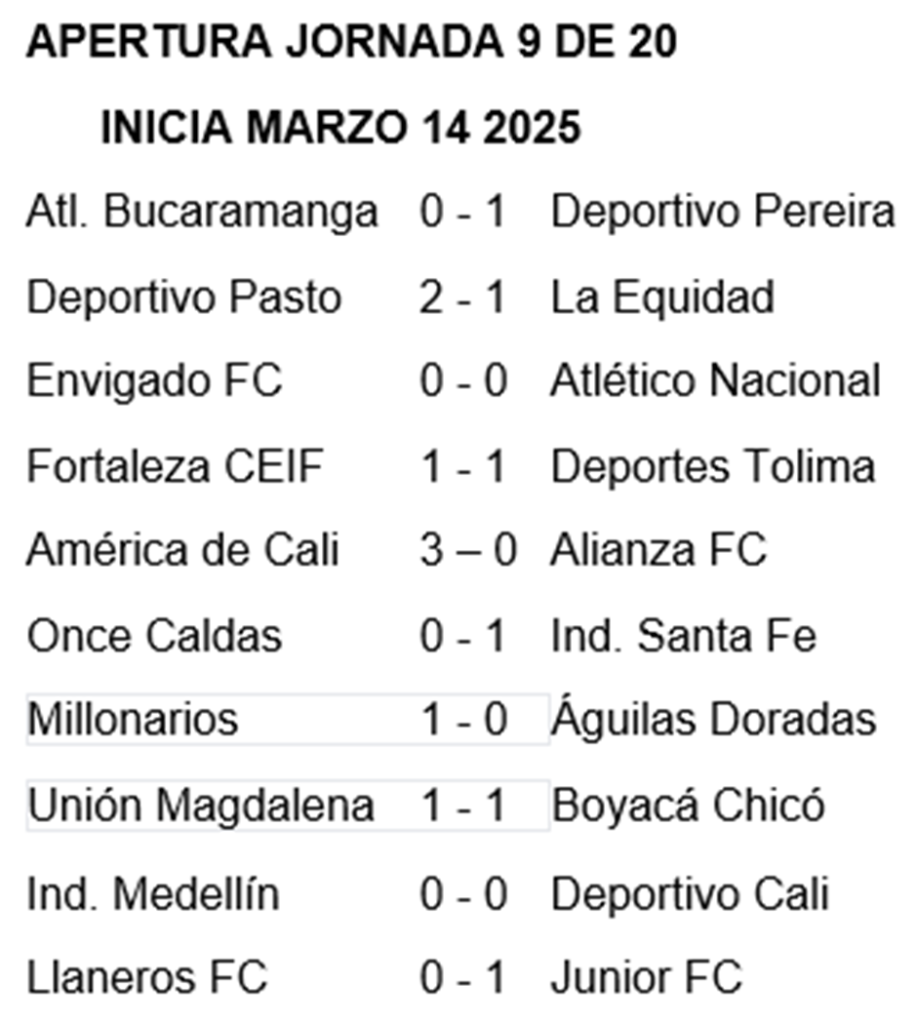Click Atlético Nacional team name
916x1024 pixels.
click(716, 381)
